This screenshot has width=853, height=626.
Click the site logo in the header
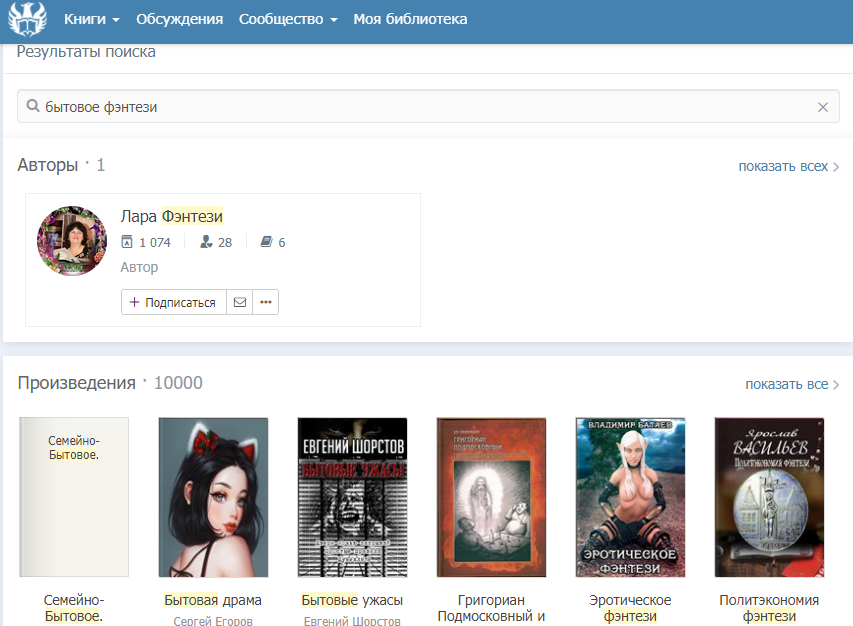[27, 20]
